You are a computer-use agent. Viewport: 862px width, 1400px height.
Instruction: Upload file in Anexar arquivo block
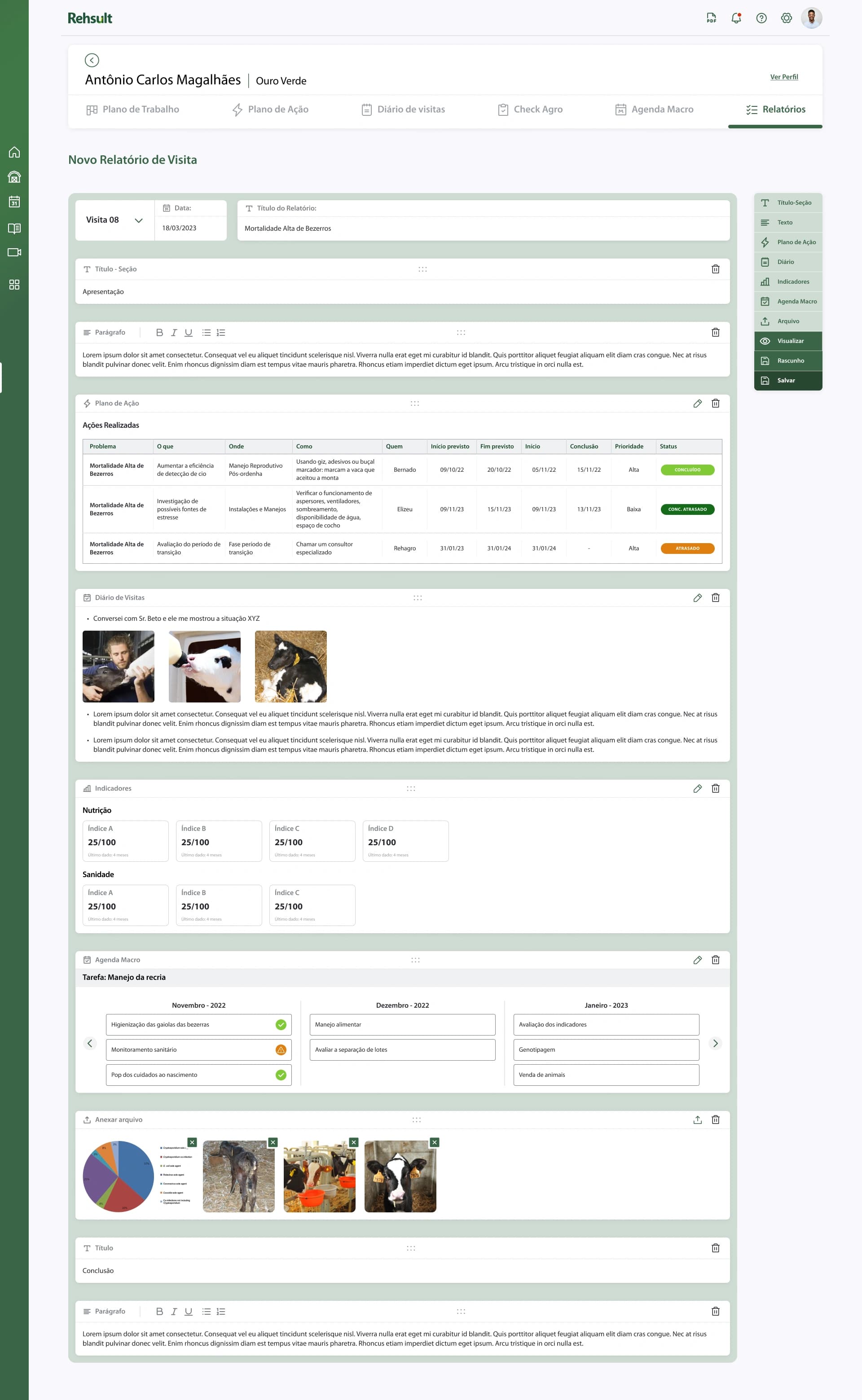point(697,1119)
